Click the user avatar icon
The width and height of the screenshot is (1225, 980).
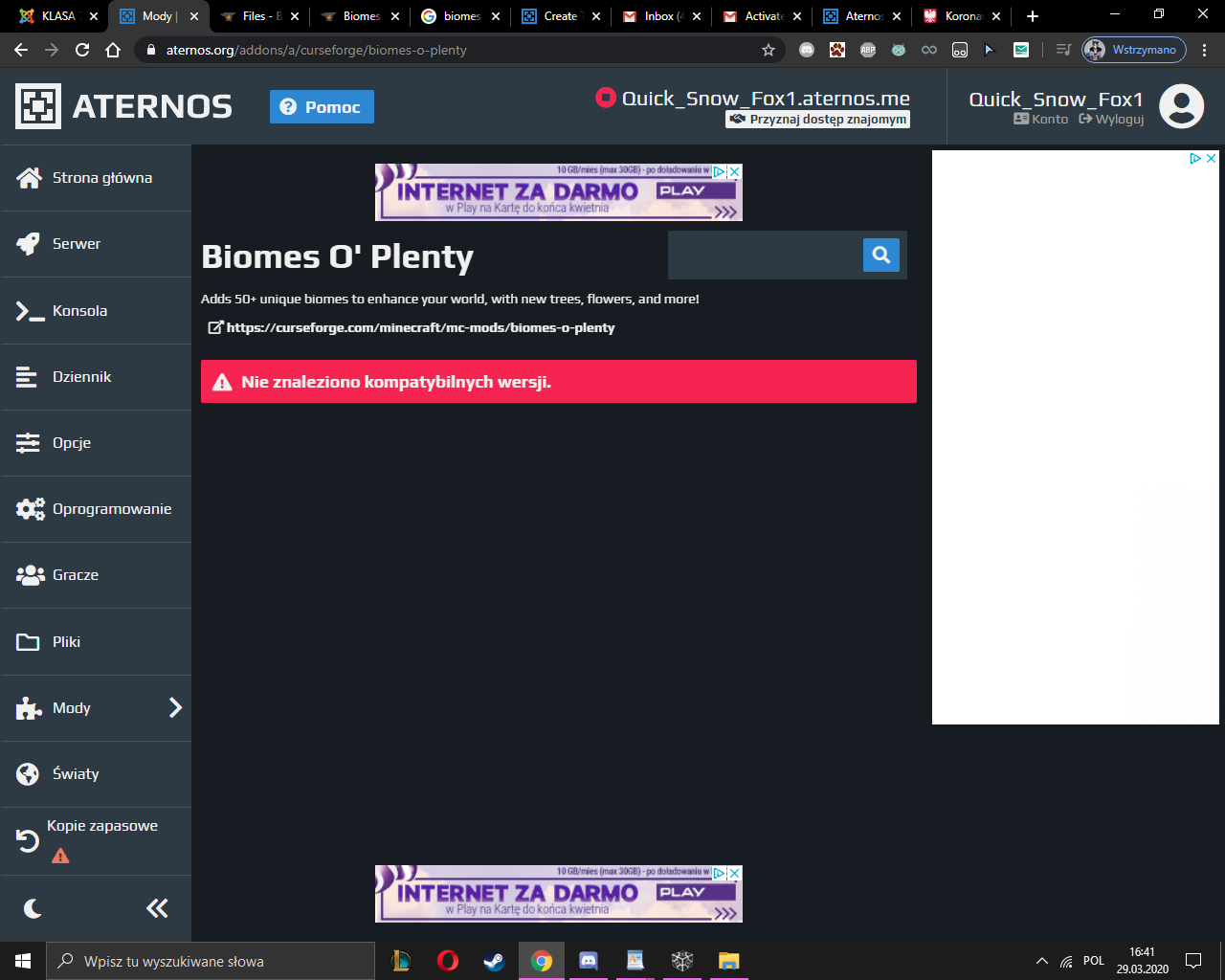pyautogui.click(x=1182, y=106)
